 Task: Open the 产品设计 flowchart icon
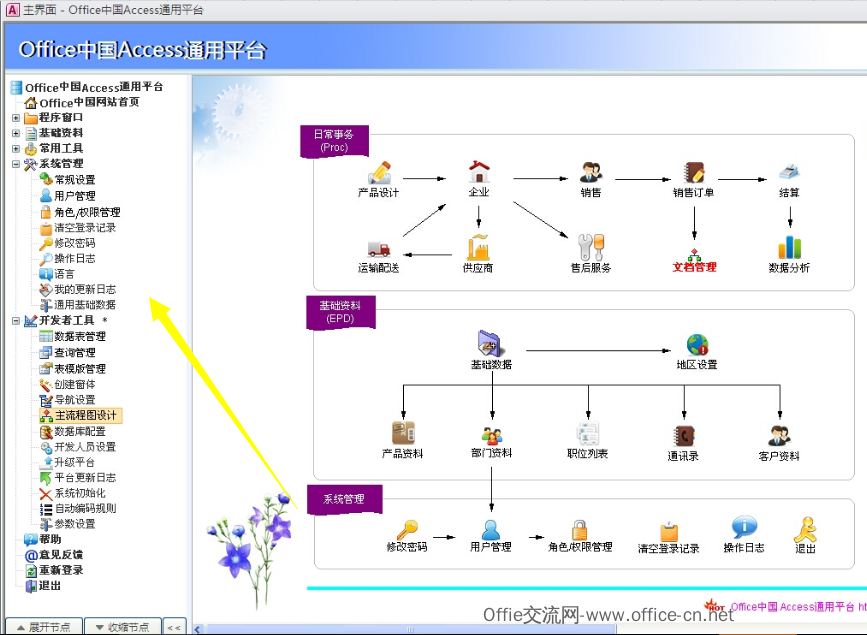click(380, 173)
